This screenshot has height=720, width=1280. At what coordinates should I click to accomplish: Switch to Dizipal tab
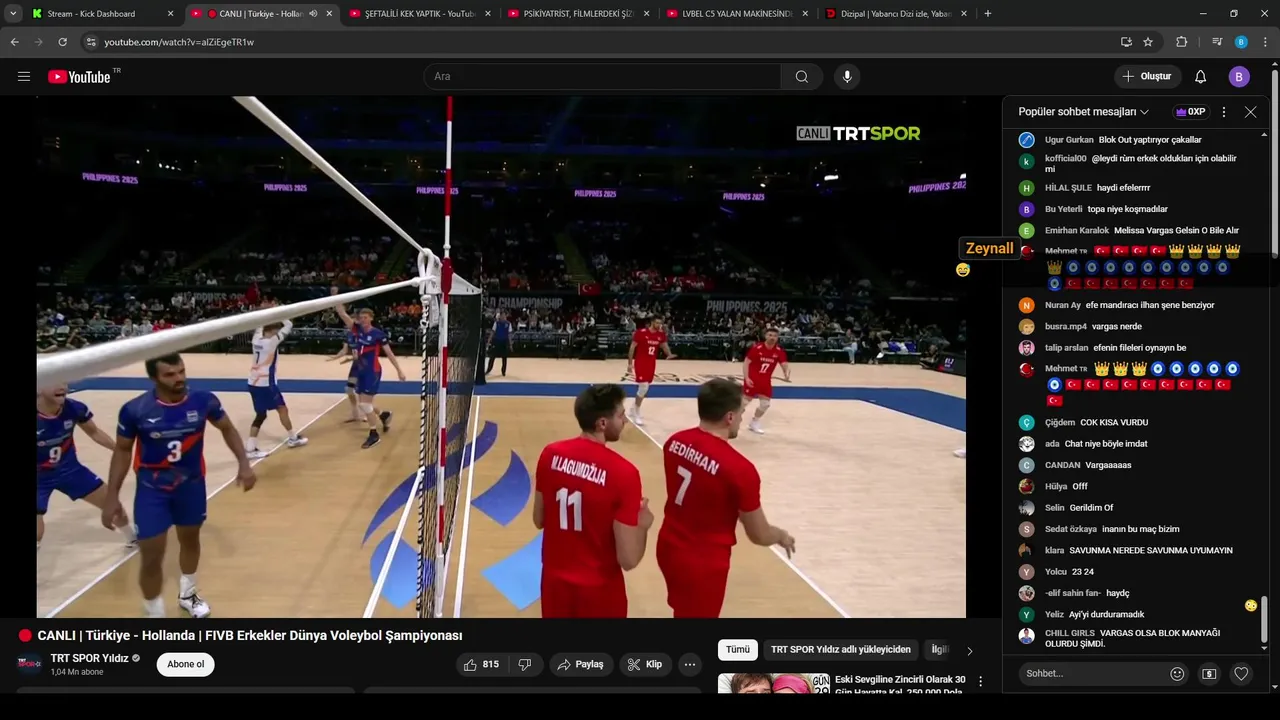click(x=895, y=14)
